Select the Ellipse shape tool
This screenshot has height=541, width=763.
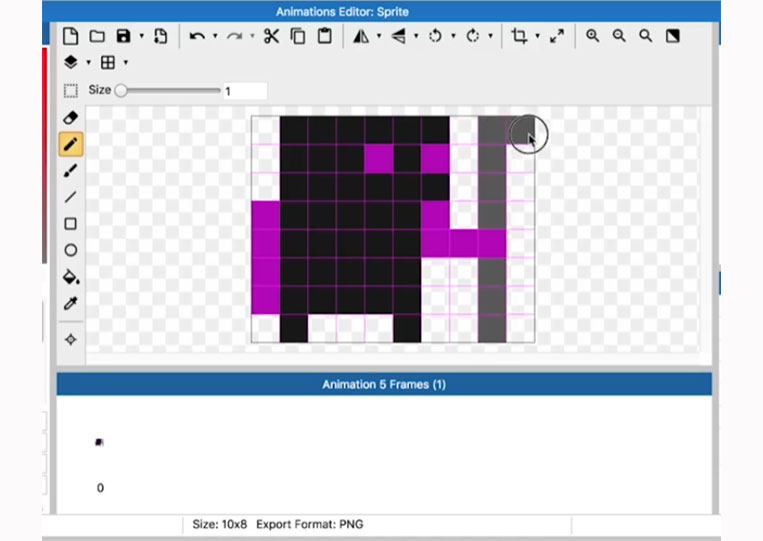(x=71, y=250)
